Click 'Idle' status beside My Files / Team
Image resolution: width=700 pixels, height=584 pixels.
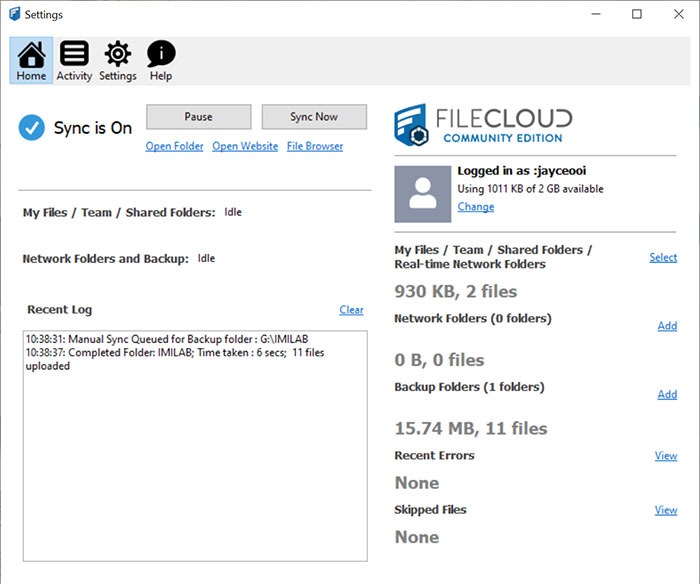point(233,212)
